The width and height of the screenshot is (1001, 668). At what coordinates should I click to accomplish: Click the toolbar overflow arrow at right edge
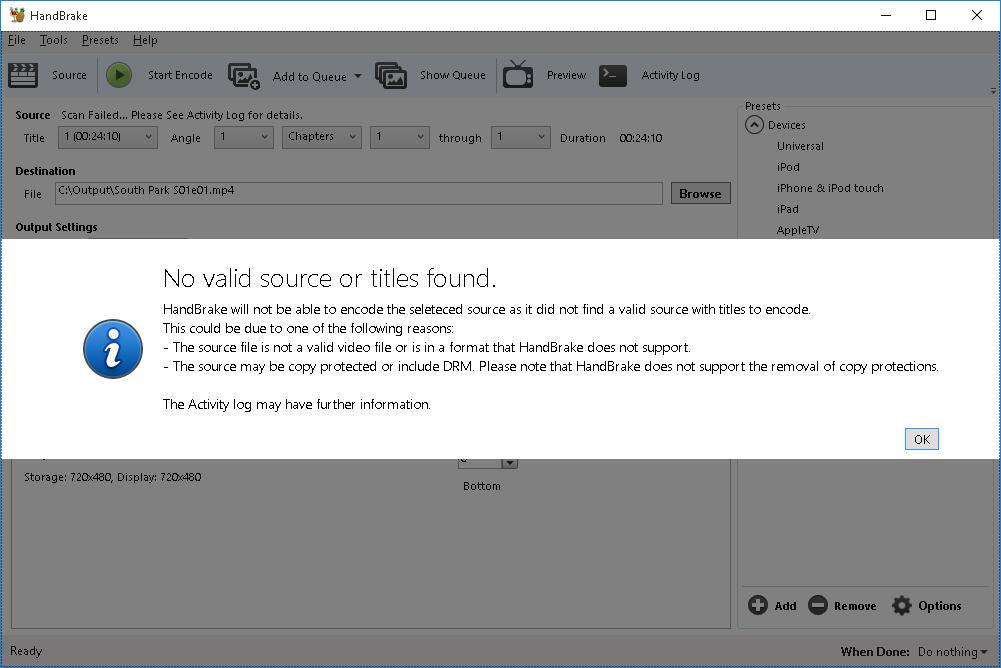tap(993, 91)
